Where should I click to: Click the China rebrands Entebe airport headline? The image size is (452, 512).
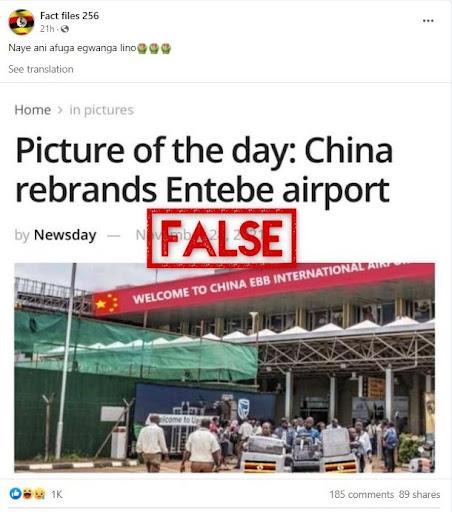204,171
